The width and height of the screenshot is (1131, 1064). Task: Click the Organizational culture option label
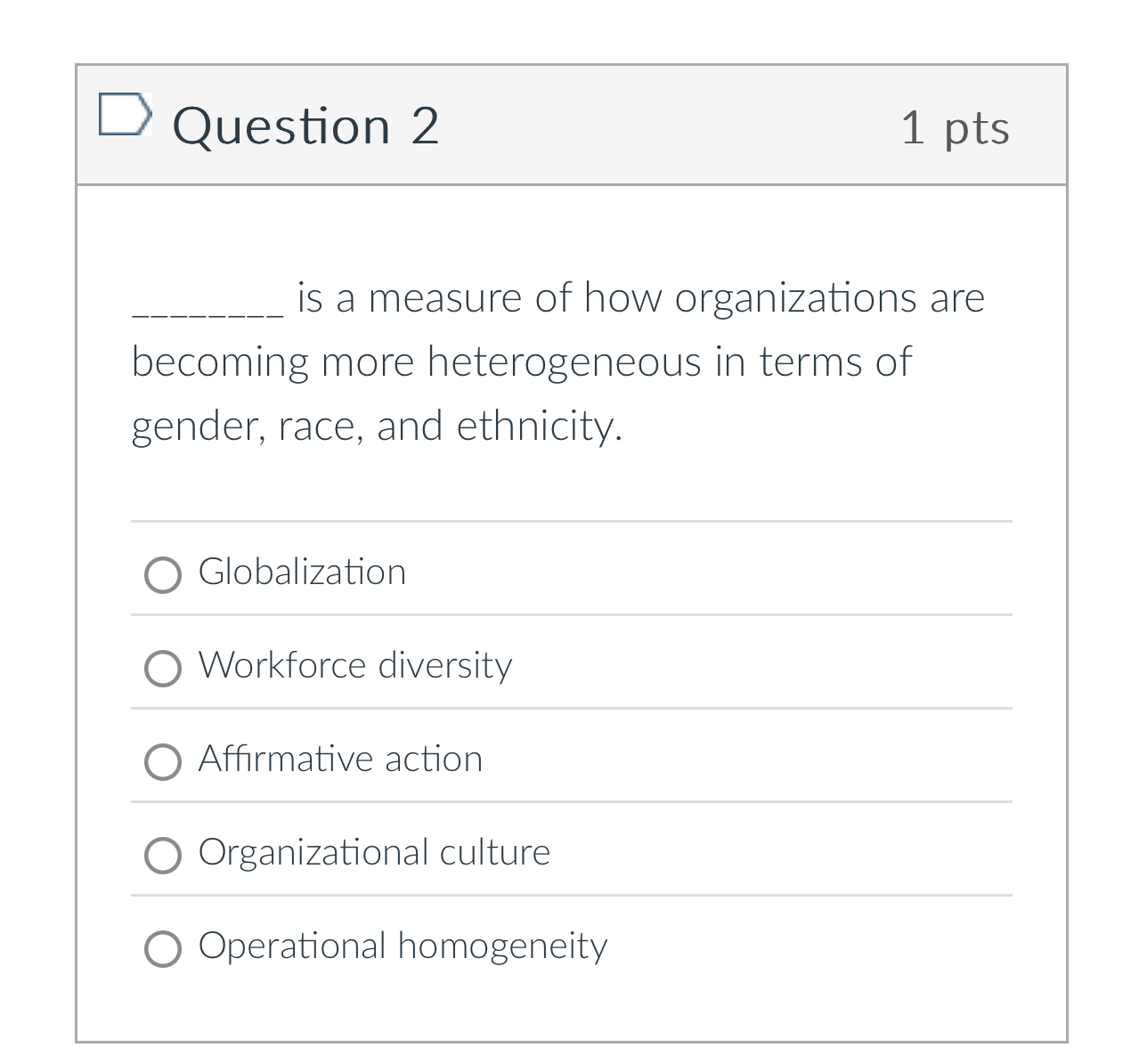(375, 852)
